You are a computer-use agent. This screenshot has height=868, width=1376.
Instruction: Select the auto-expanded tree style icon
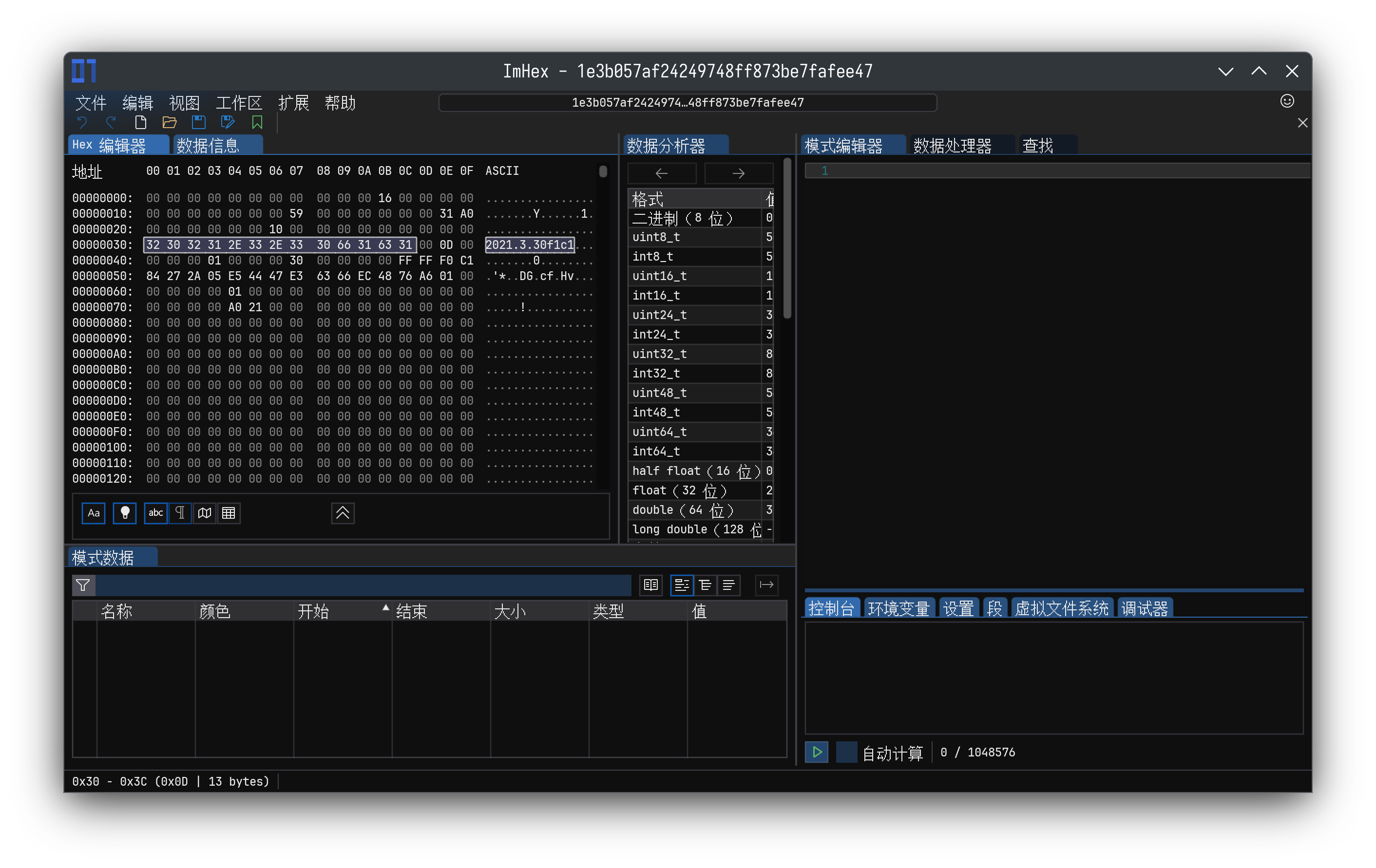pos(705,585)
